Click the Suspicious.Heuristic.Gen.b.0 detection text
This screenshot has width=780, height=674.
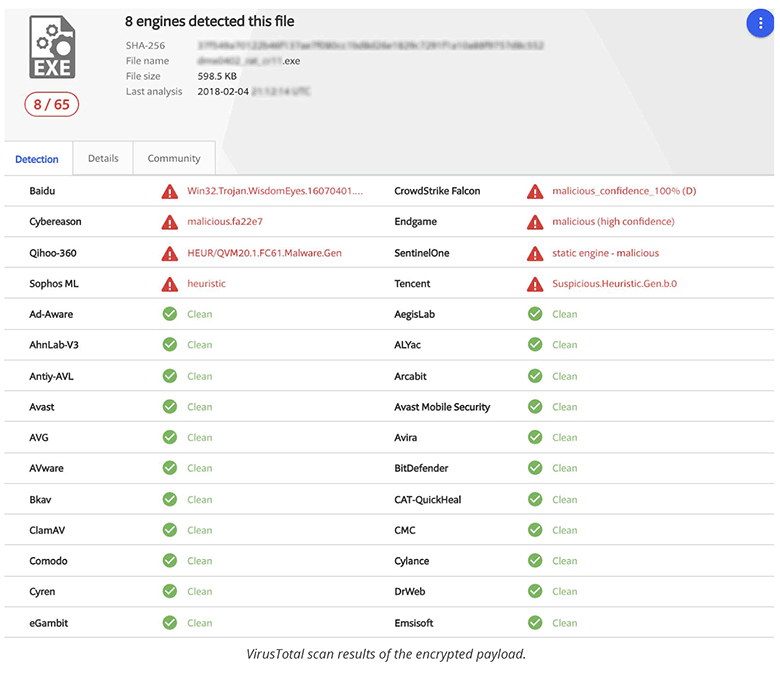614,284
